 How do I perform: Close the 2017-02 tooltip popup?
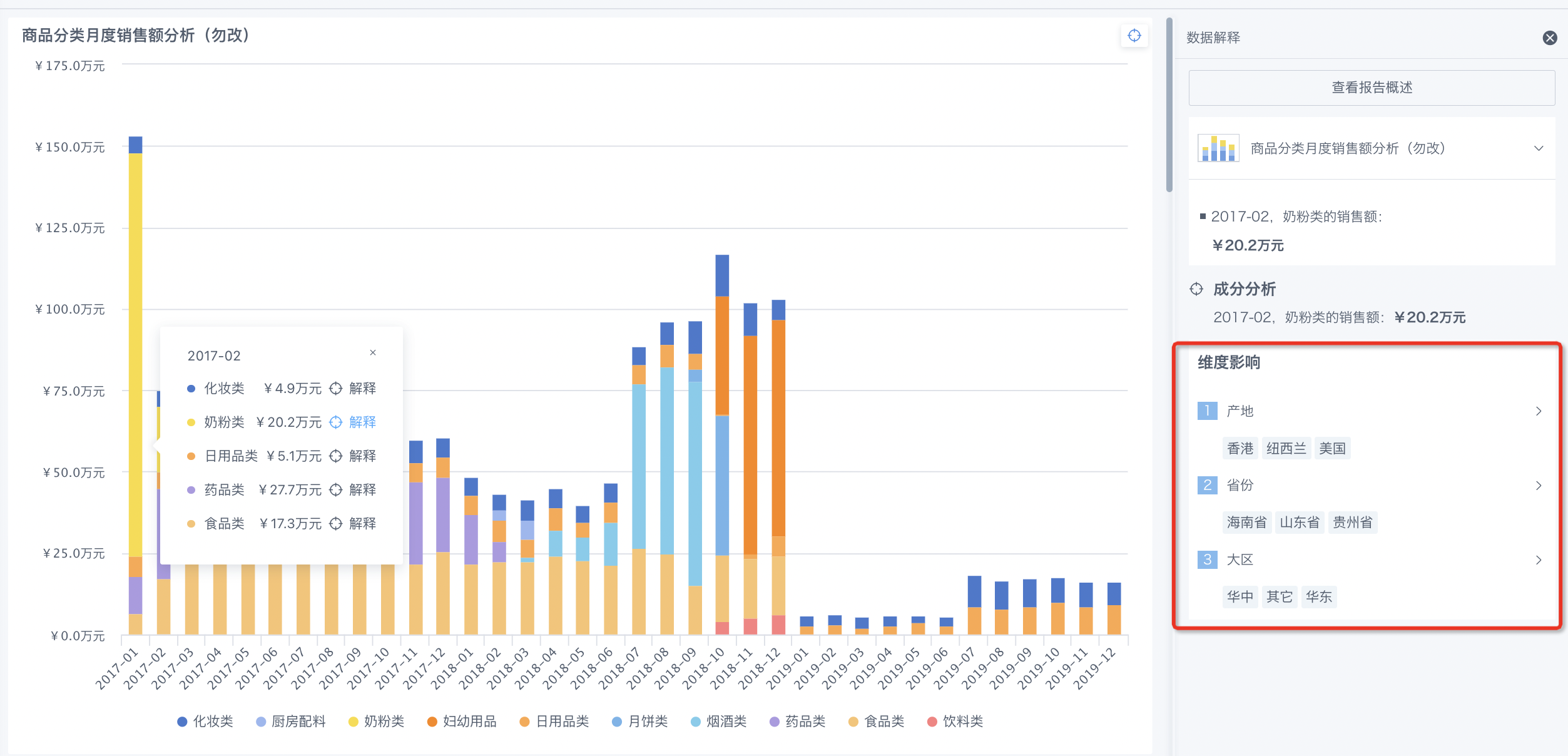[373, 352]
